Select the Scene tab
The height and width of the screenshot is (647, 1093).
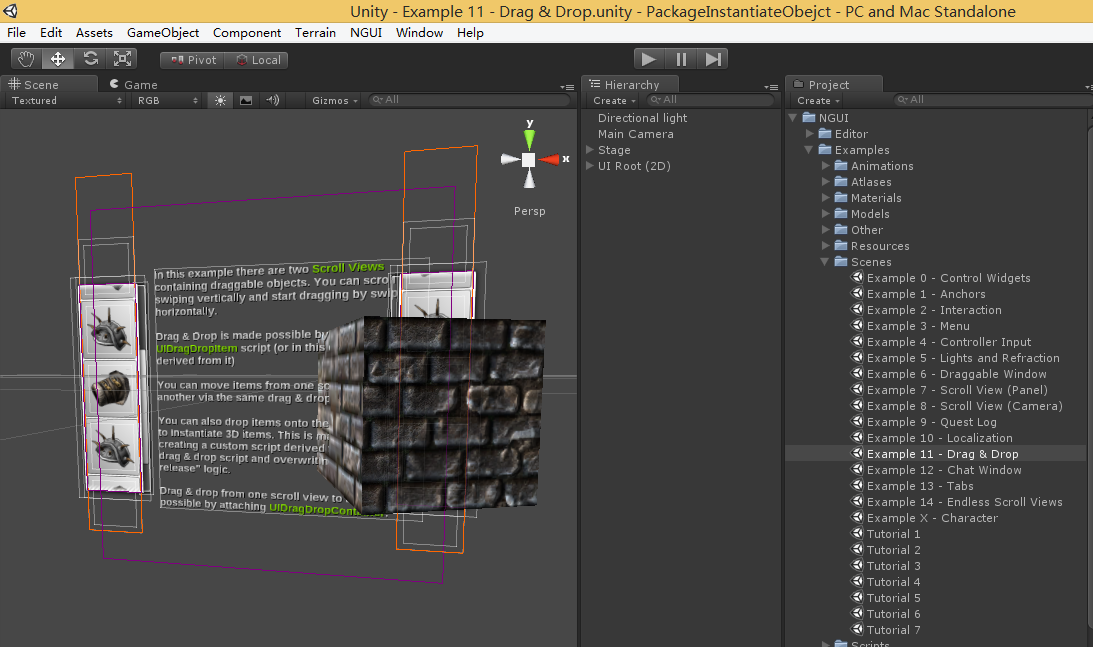(x=49, y=84)
